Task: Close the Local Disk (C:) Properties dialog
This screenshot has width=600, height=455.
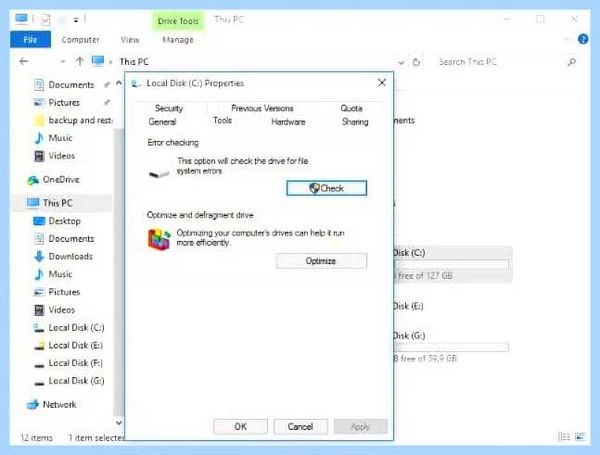Action: click(382, 83)
